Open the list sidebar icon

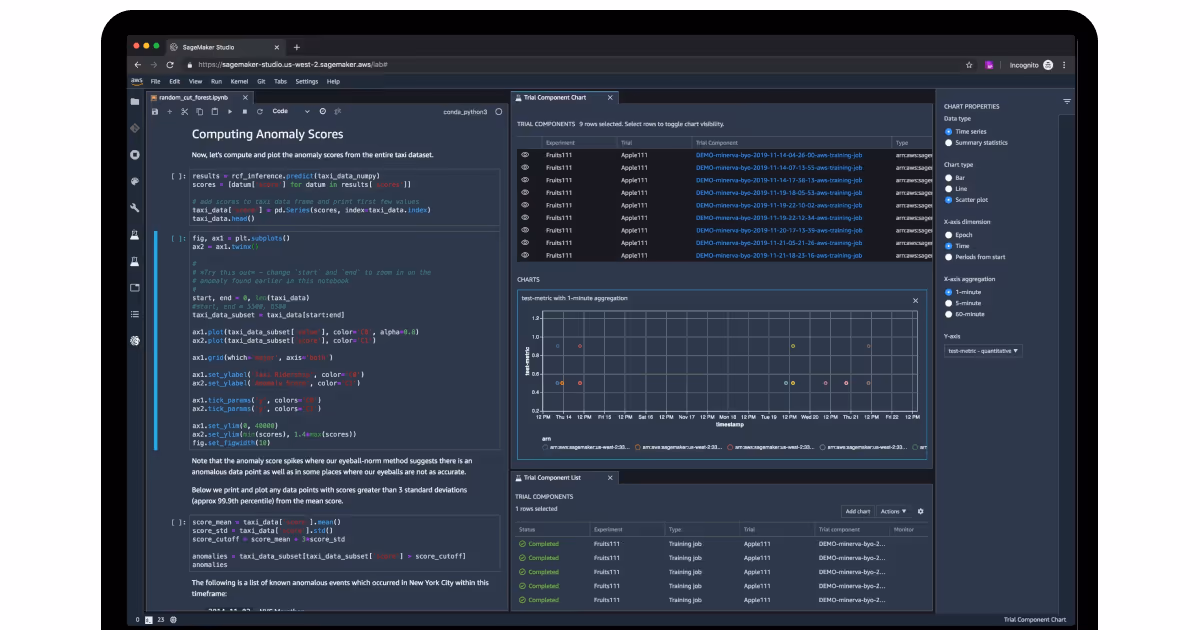click(x=134, y=314)
